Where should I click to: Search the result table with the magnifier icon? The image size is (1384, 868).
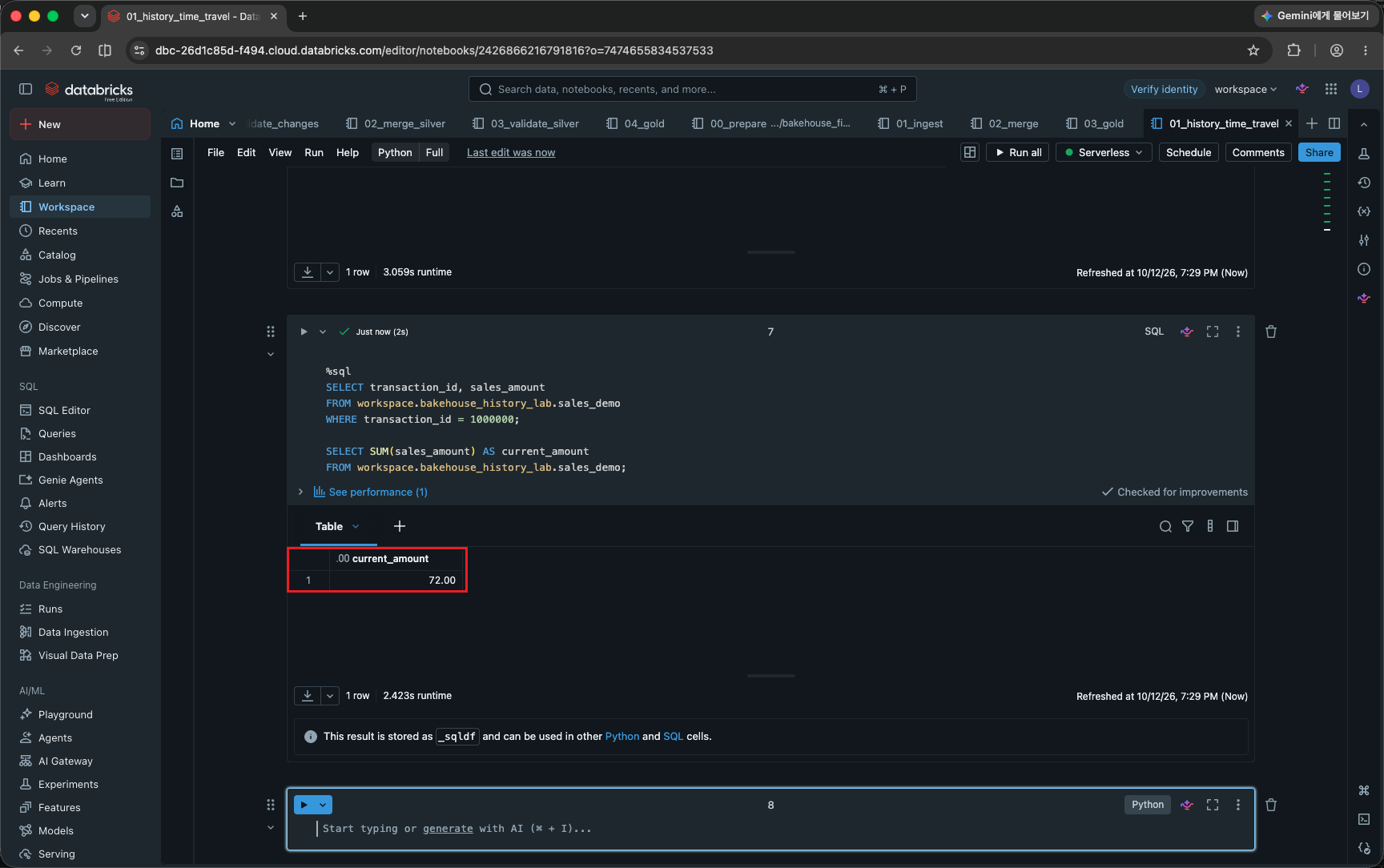tap(1165, 526)
